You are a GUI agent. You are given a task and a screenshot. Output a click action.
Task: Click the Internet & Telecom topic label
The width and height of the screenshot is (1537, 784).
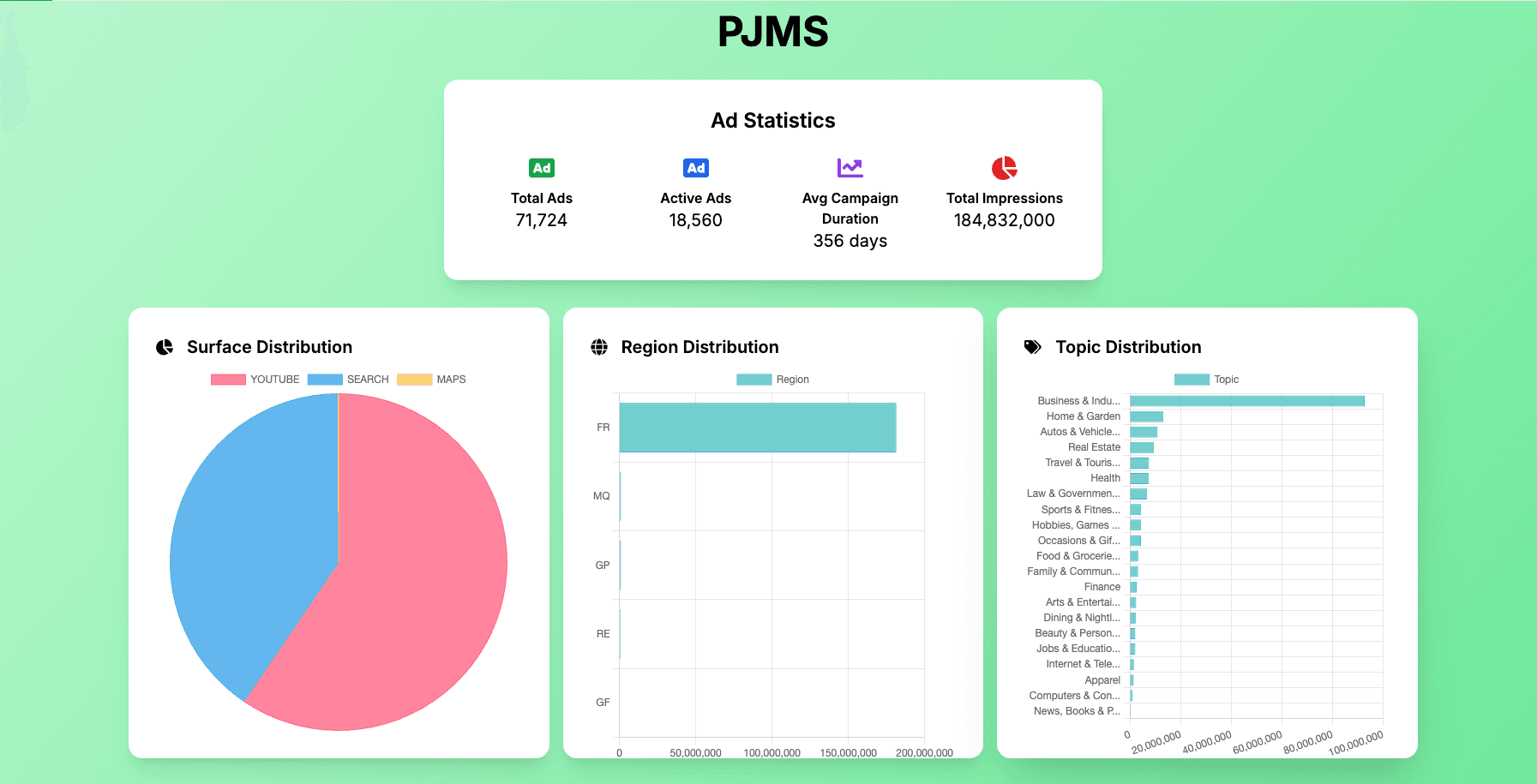tap(1084, 664)
